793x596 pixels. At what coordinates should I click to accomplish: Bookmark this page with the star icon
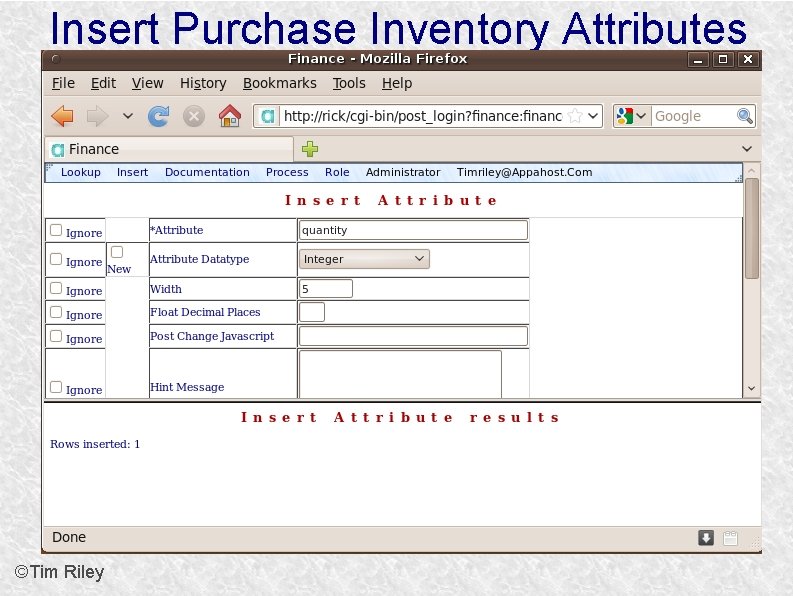click(575, 116)
